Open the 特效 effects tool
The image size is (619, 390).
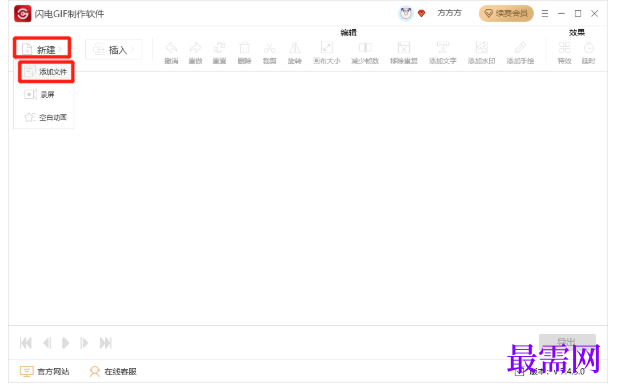pyautogui.click(x=565, y=52)
